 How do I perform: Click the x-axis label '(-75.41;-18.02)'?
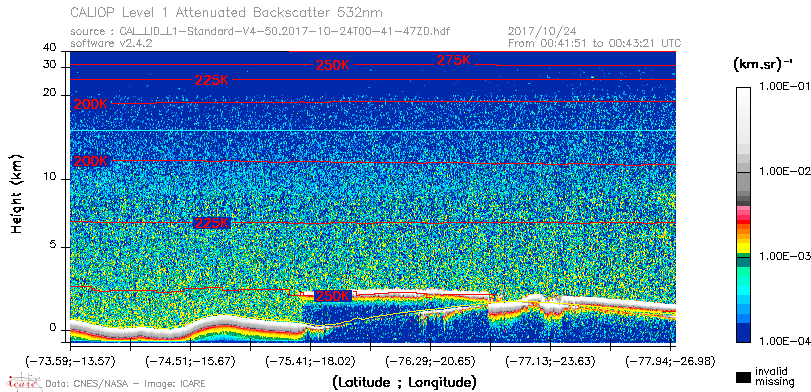point(310,360)
